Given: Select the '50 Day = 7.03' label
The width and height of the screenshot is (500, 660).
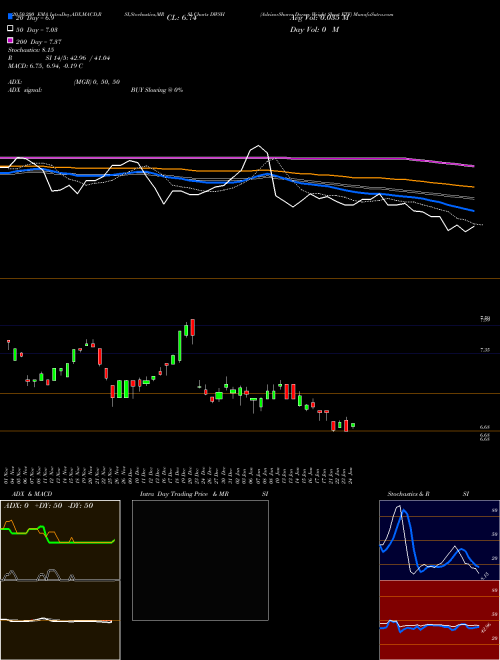Looking at the screenshot, I should (x=37, y=30).
